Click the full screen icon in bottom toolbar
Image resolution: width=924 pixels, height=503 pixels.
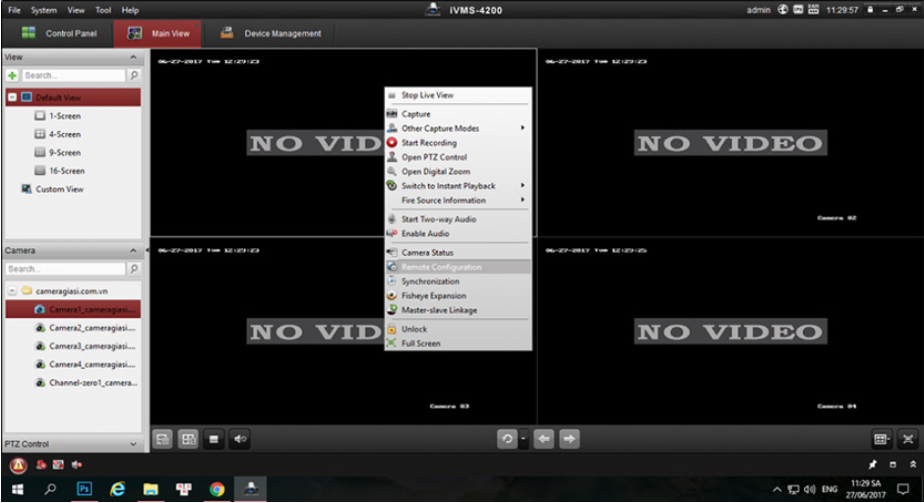point(907,439)
